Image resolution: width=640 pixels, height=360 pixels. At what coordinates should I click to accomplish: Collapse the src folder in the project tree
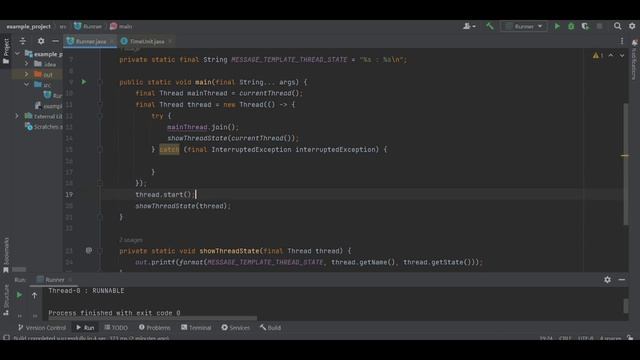coord(27,84)
